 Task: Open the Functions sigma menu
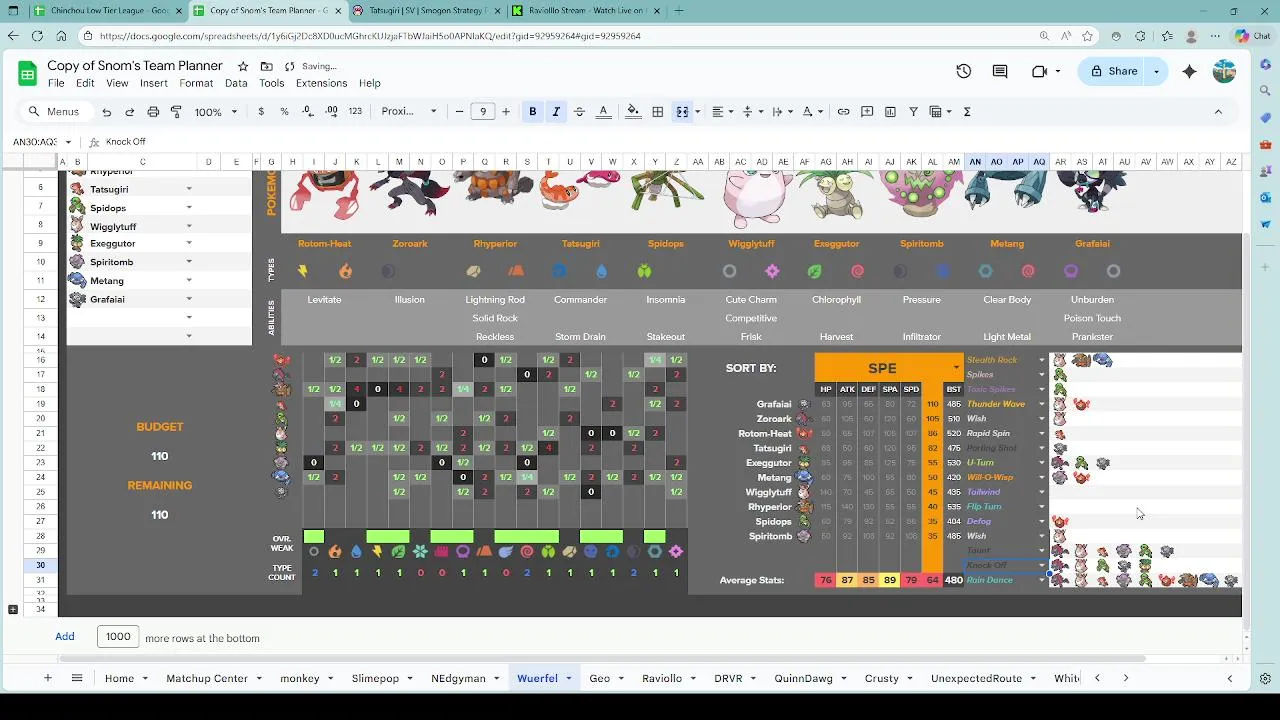pyautogui.click(x=967, y=112)
